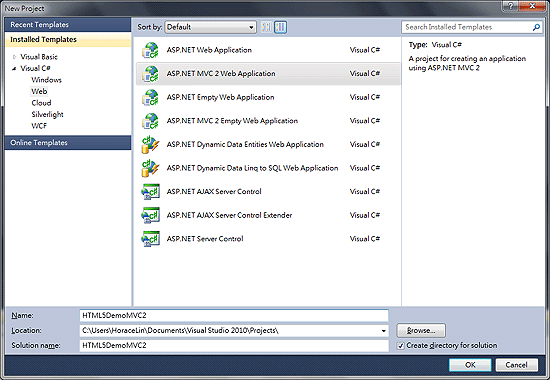The width and height of the screenshot is (550, 380).
Task: Close the New Project dialog
Action: point(532,6)
